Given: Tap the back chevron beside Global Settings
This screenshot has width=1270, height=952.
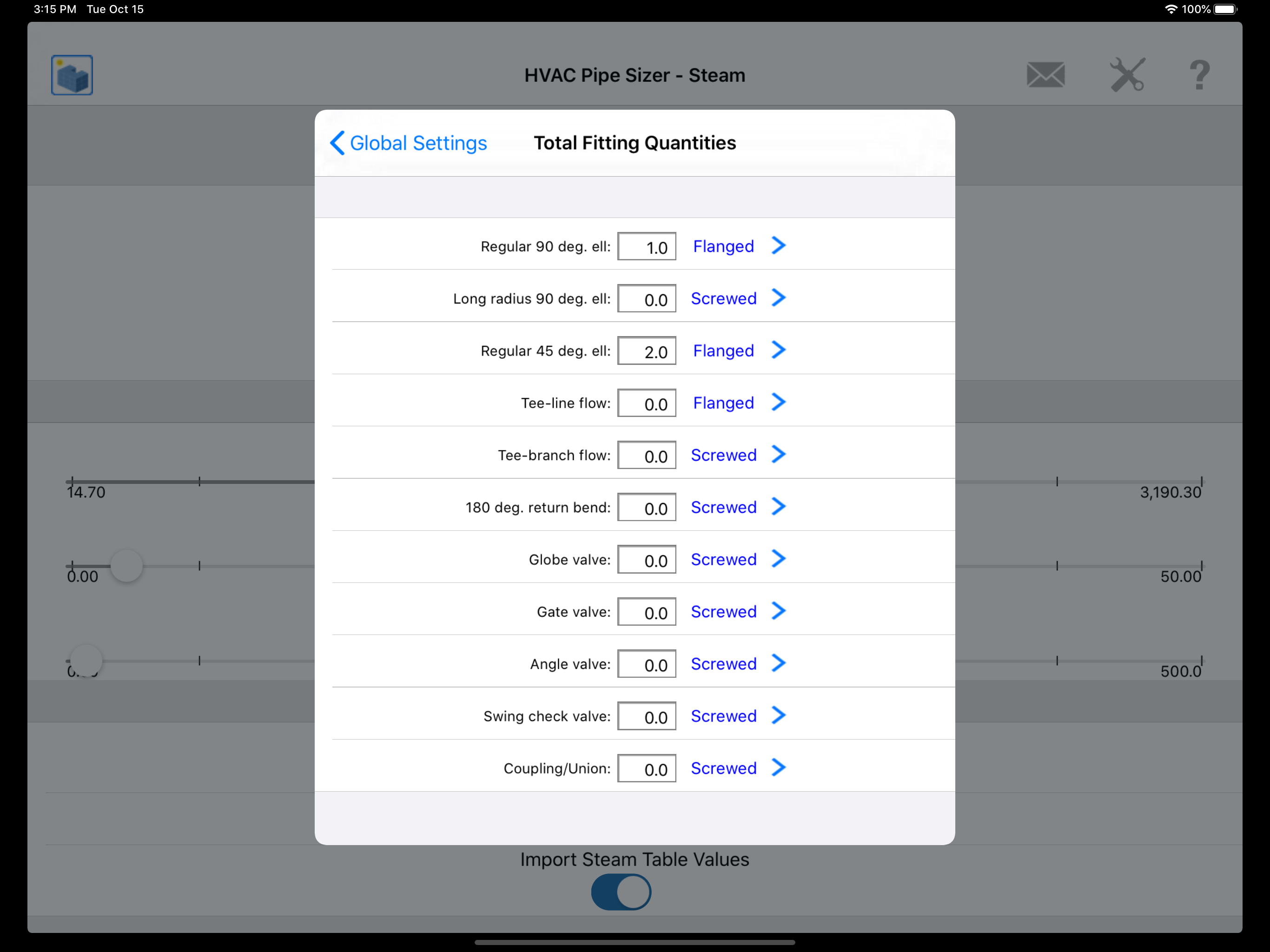Looking at the screenshot, I should [337, 143].
